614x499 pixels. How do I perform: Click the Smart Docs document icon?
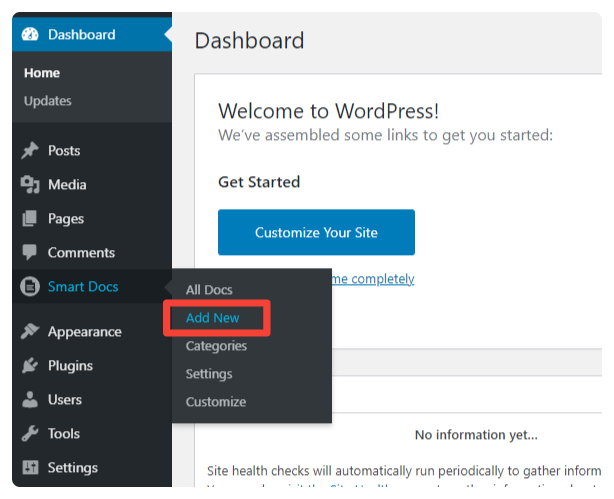[x=30, y=286]
